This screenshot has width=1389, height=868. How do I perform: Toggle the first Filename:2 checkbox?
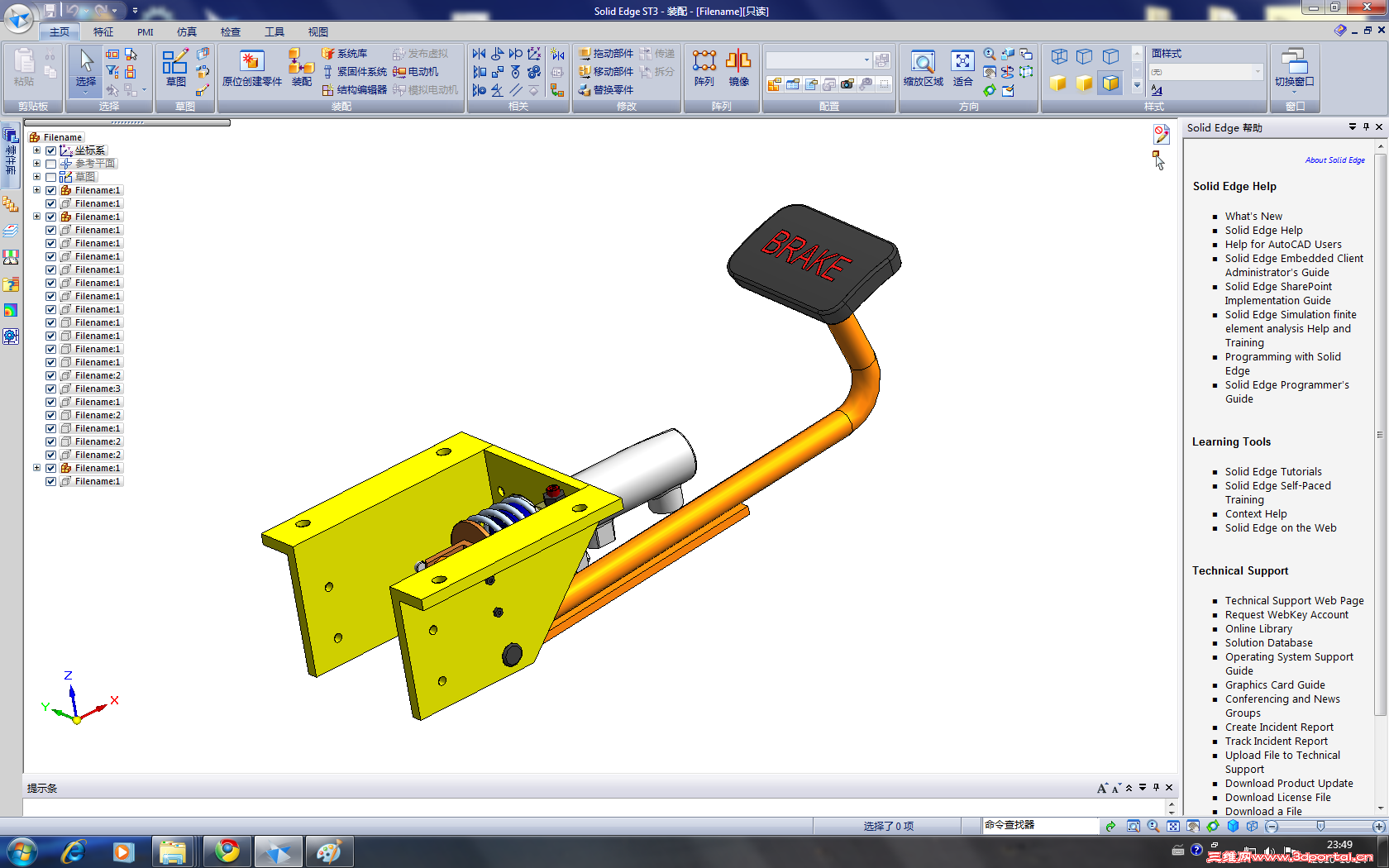coord(51,375)
